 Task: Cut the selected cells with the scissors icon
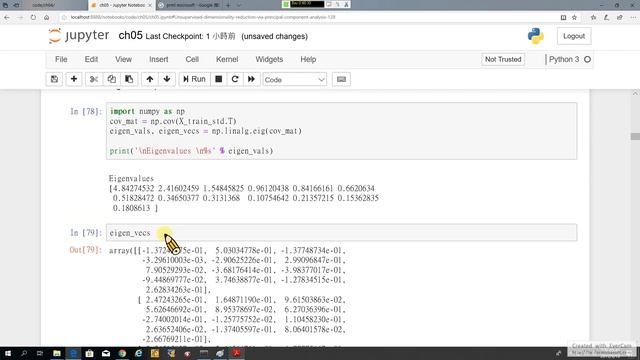point(94,79)
